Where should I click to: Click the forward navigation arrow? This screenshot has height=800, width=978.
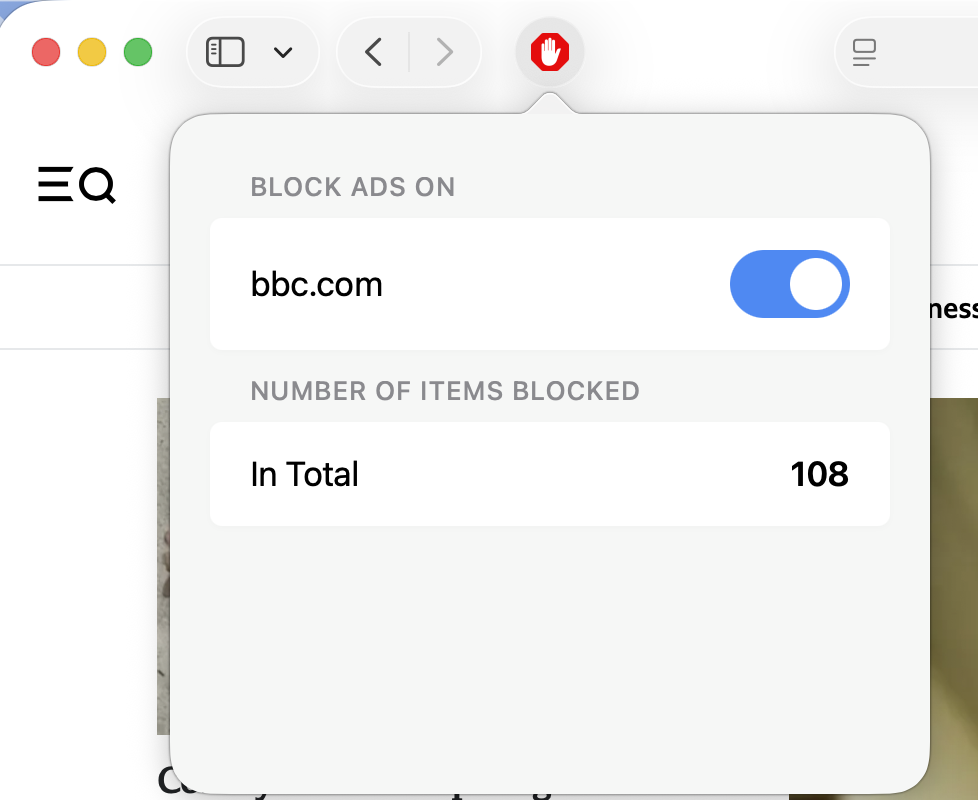coord(444,52)
